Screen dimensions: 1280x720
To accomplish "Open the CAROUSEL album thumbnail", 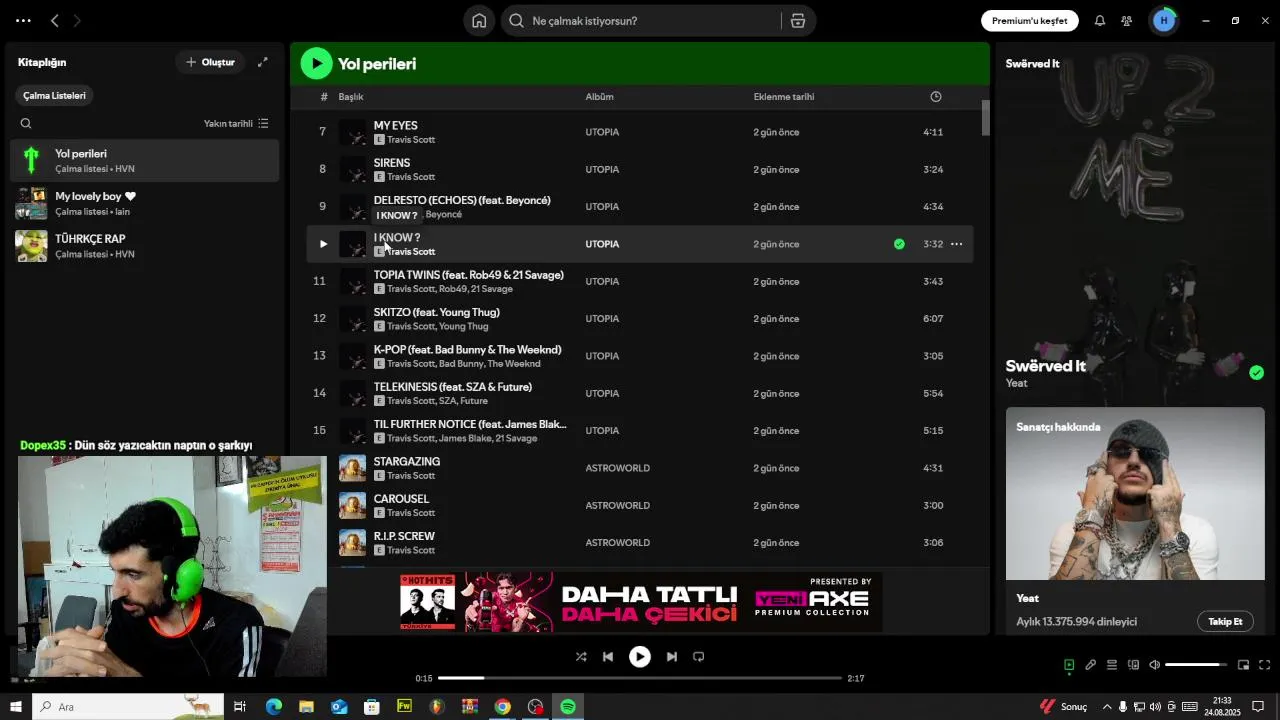I will pos(353,505).
